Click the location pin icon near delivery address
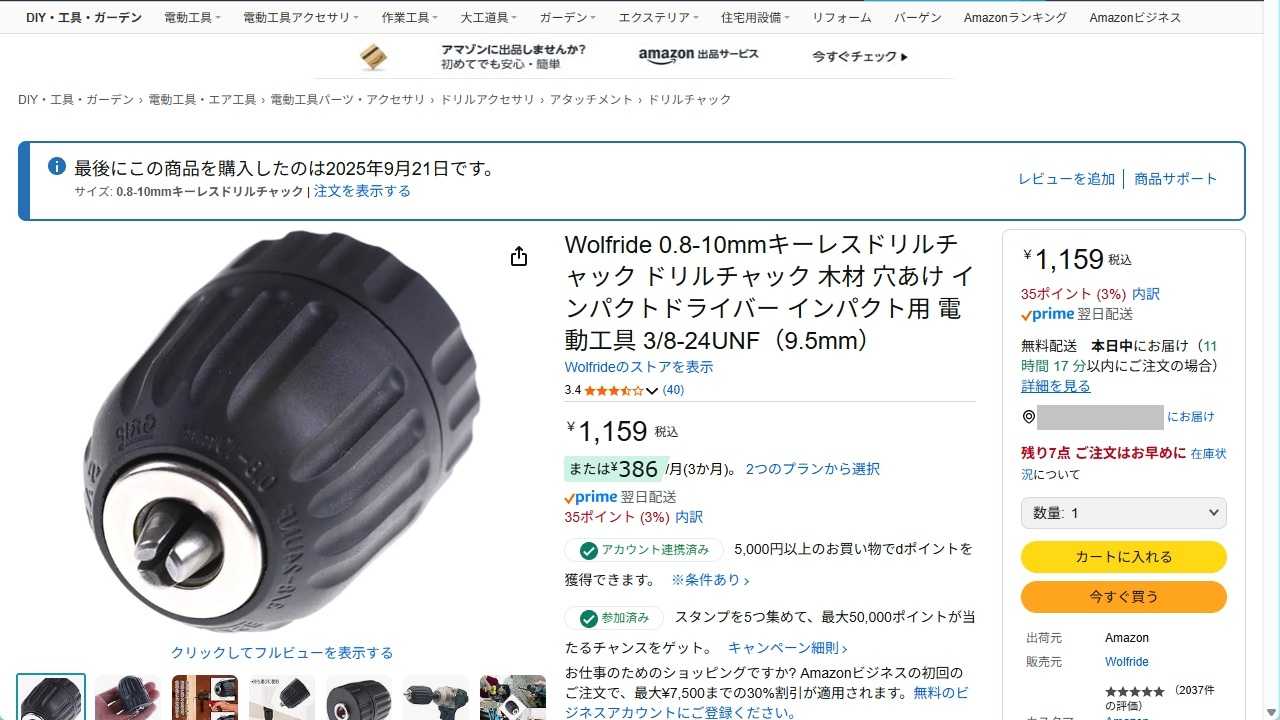 click(x=1028, y=417)
